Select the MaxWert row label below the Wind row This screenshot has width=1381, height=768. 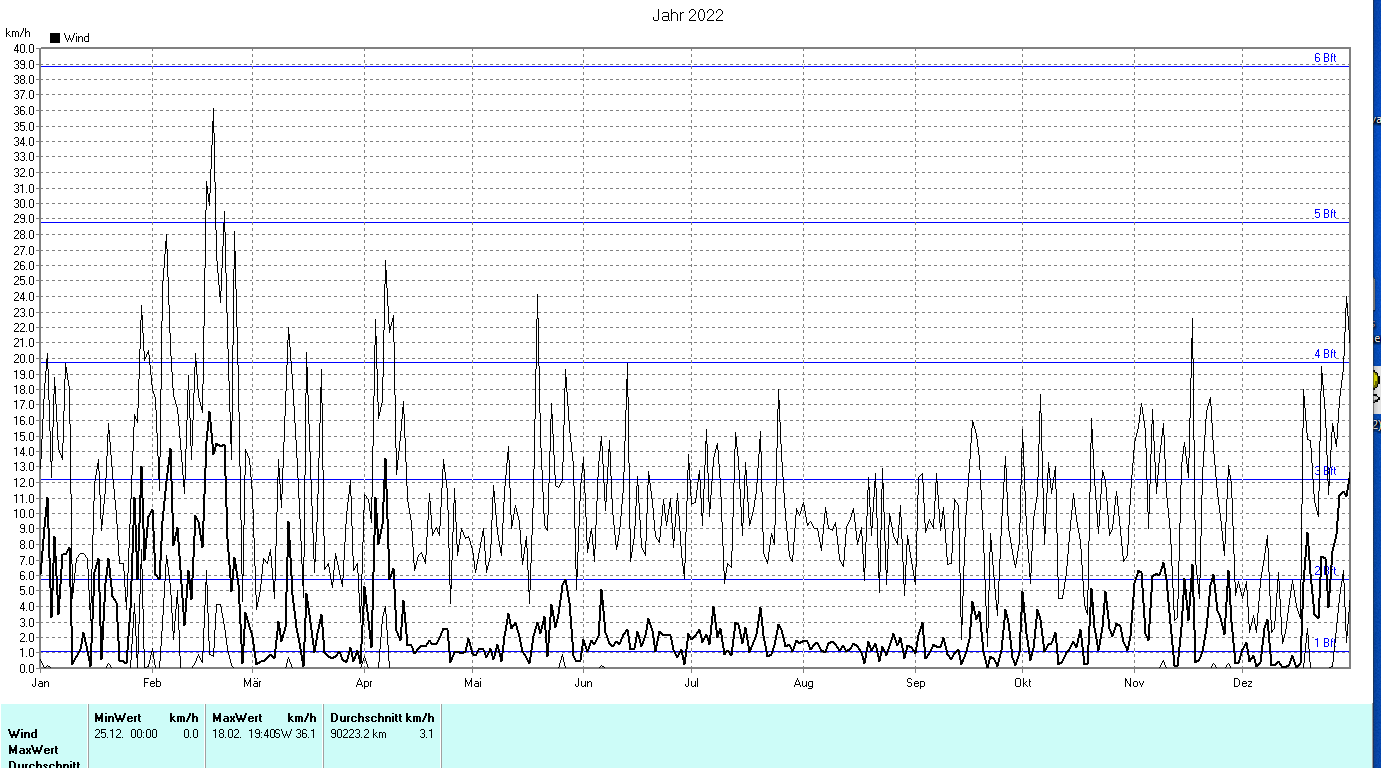(33, 750)
